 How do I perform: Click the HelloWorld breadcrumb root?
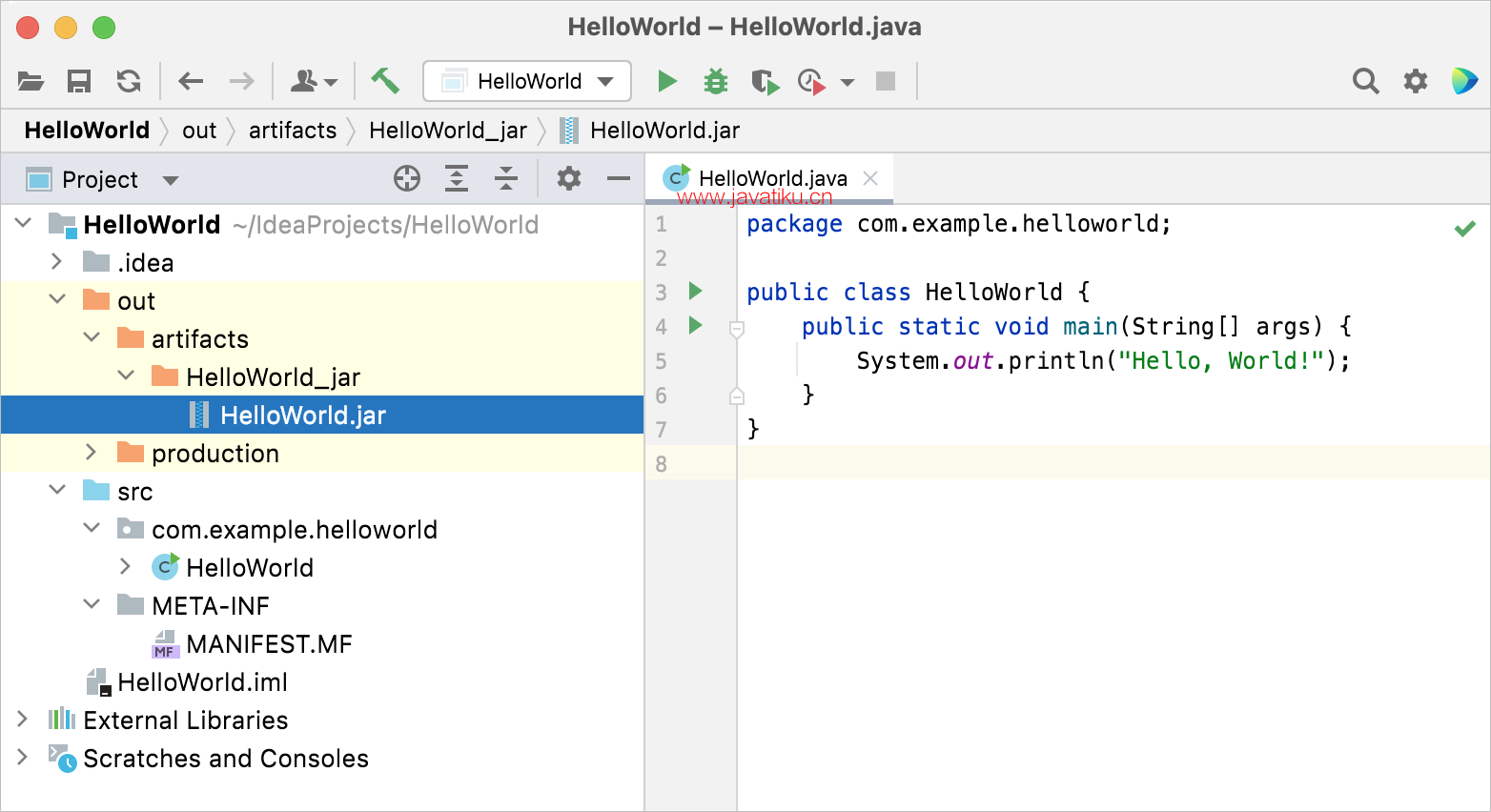coord(87,131)
